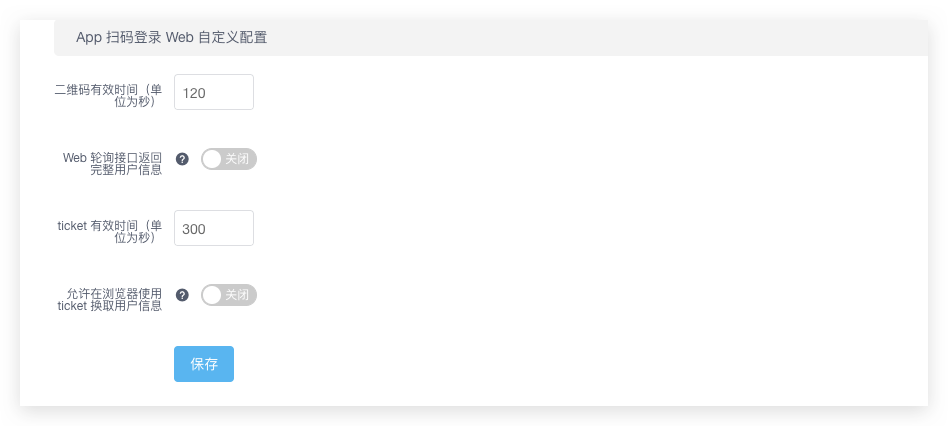The width and height of the screenshot is (948, 426).
Task: Click the 二维码有效时间（单位为秒）label
Action: click(x=108, y=95)
